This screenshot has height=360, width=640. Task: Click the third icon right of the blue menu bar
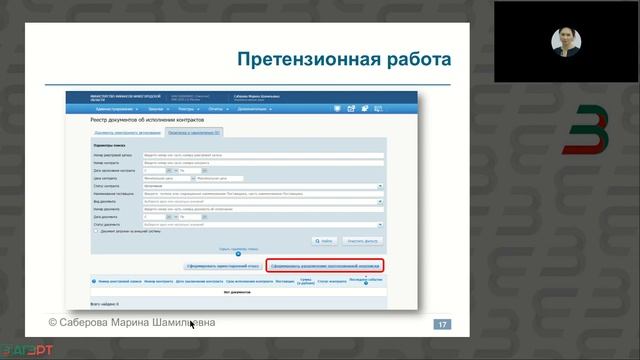point(364,109)
